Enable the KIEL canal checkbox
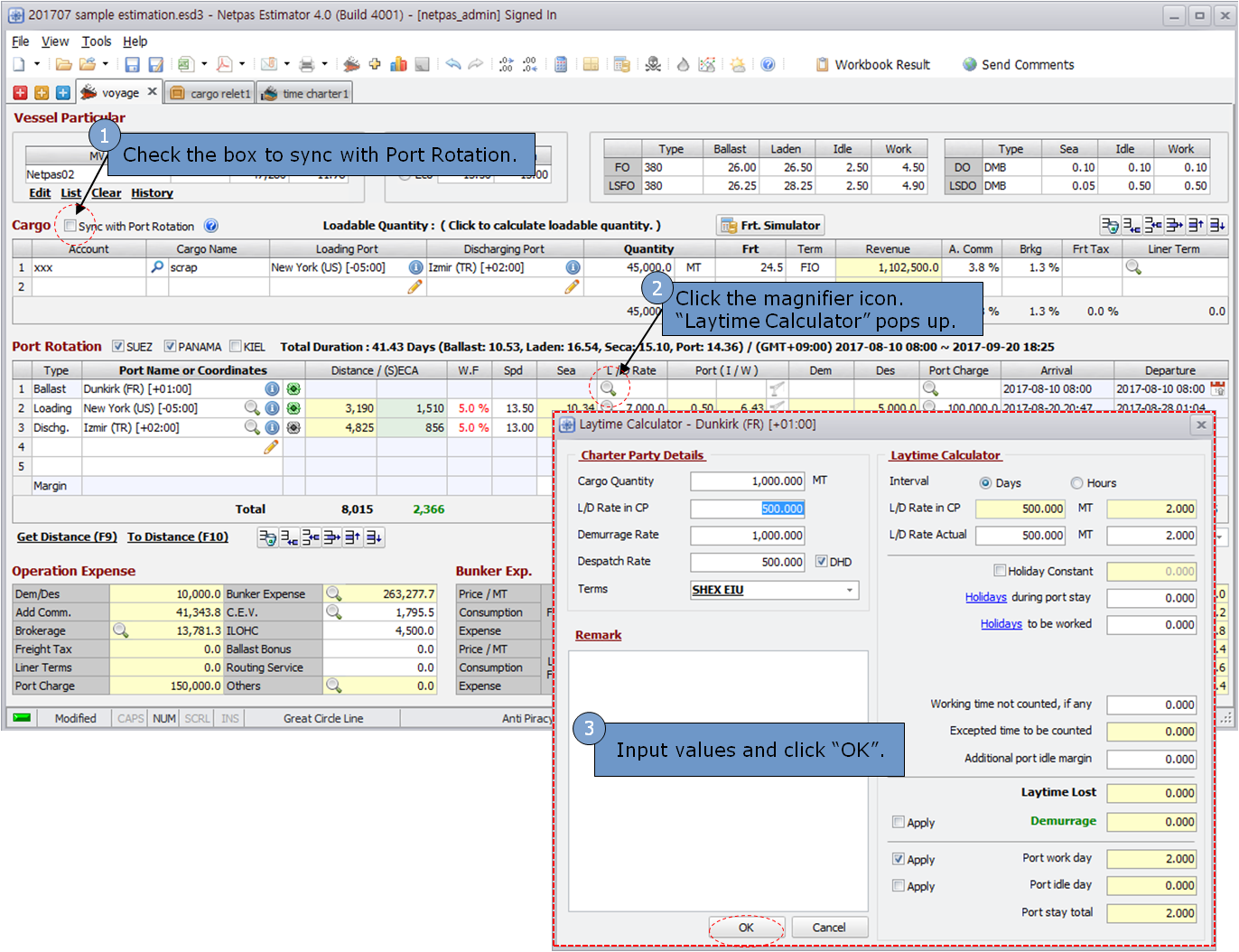 coord(236,346)
